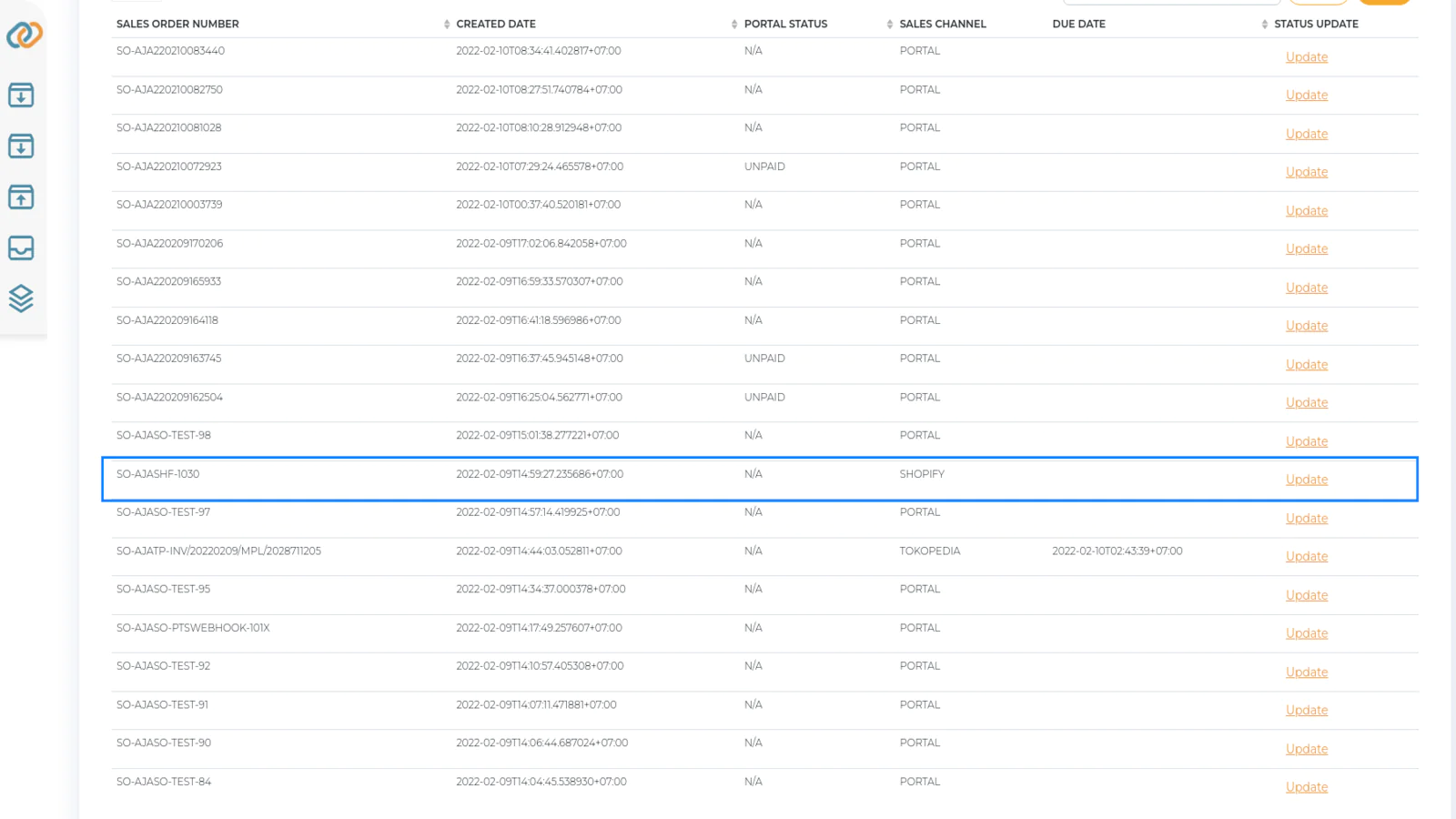The height and width of the screenshot is (819, 1456).
Task: Select the second download-box sidebar icon
Action: click(21, 146)
